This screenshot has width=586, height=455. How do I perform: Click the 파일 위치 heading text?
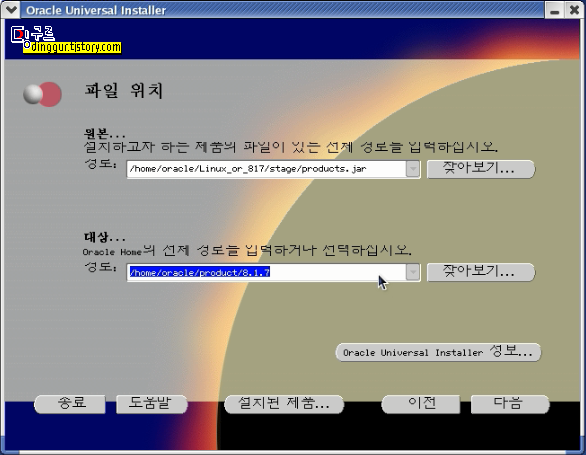124,91
